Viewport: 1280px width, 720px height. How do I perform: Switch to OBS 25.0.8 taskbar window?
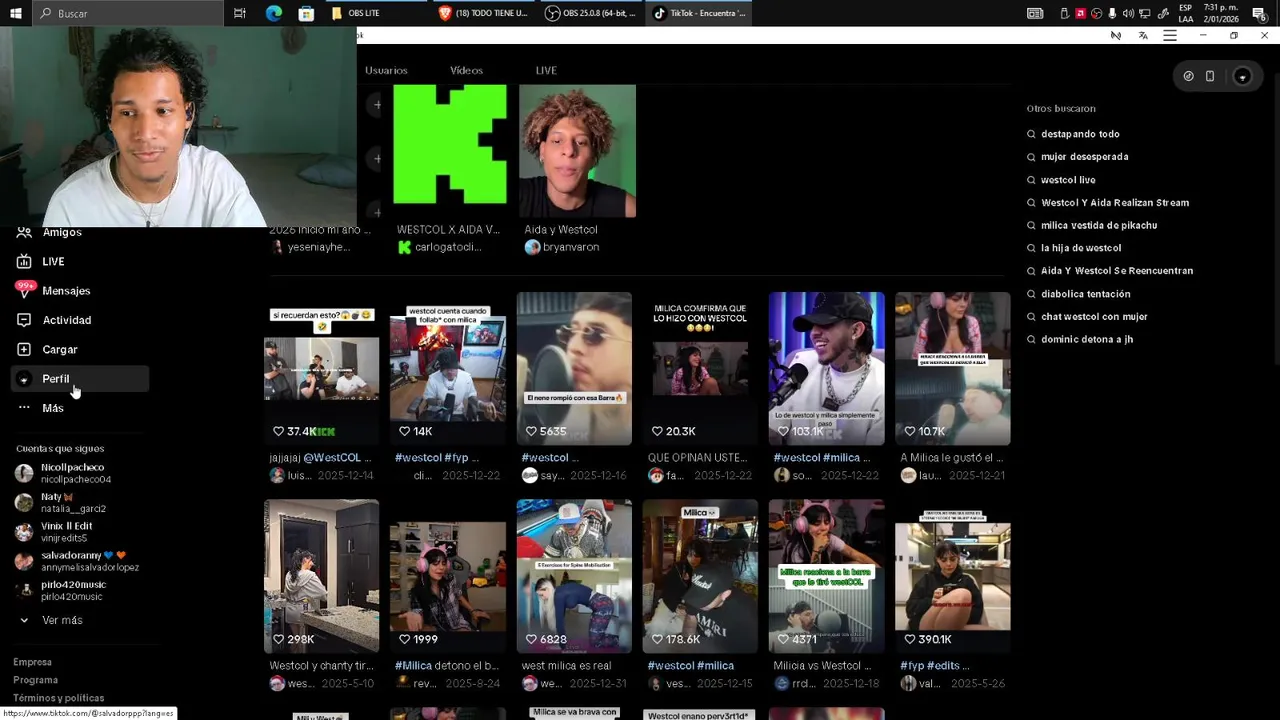592,13
